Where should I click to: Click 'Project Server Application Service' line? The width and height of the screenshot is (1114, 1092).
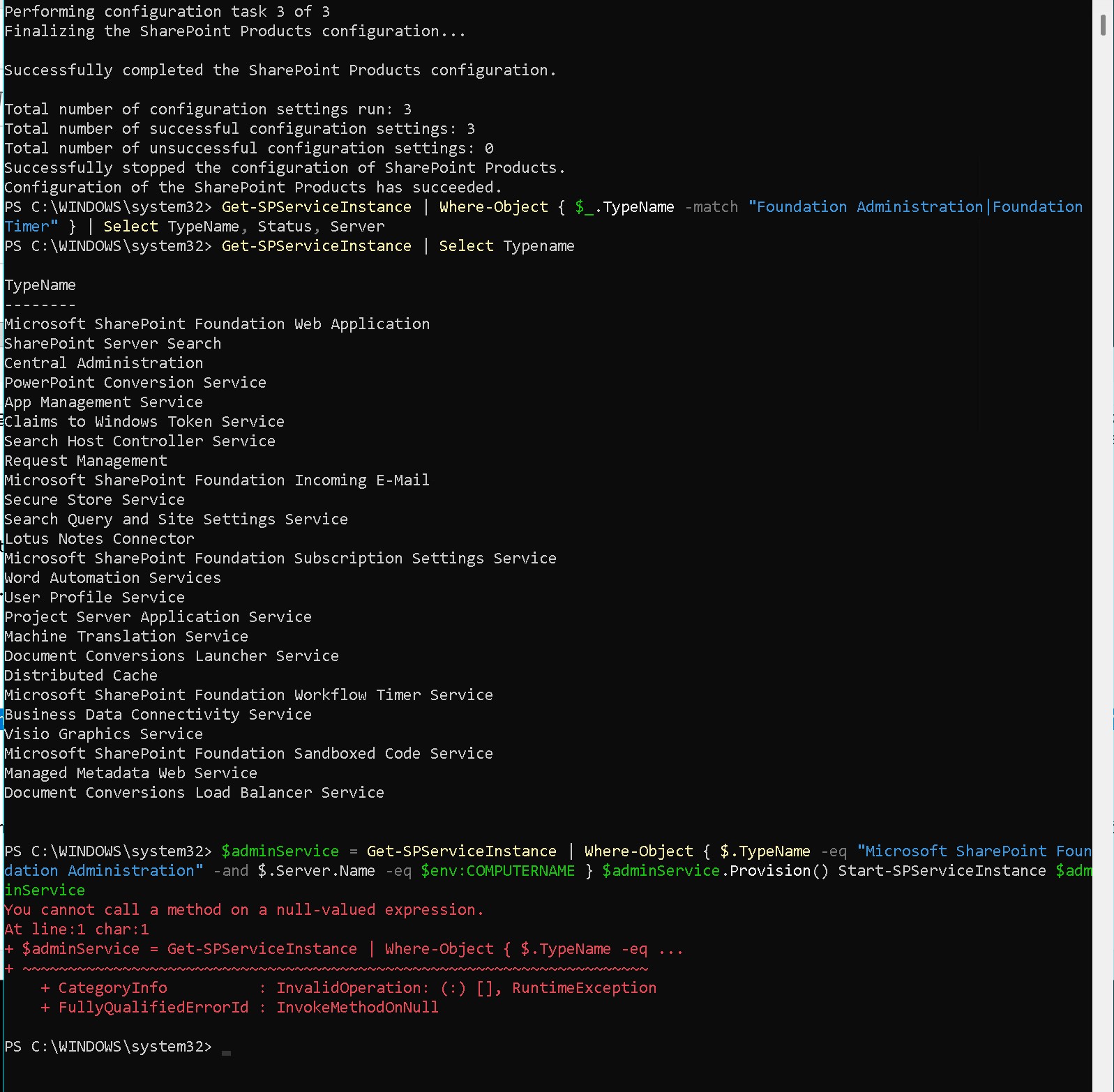(158, 617)
